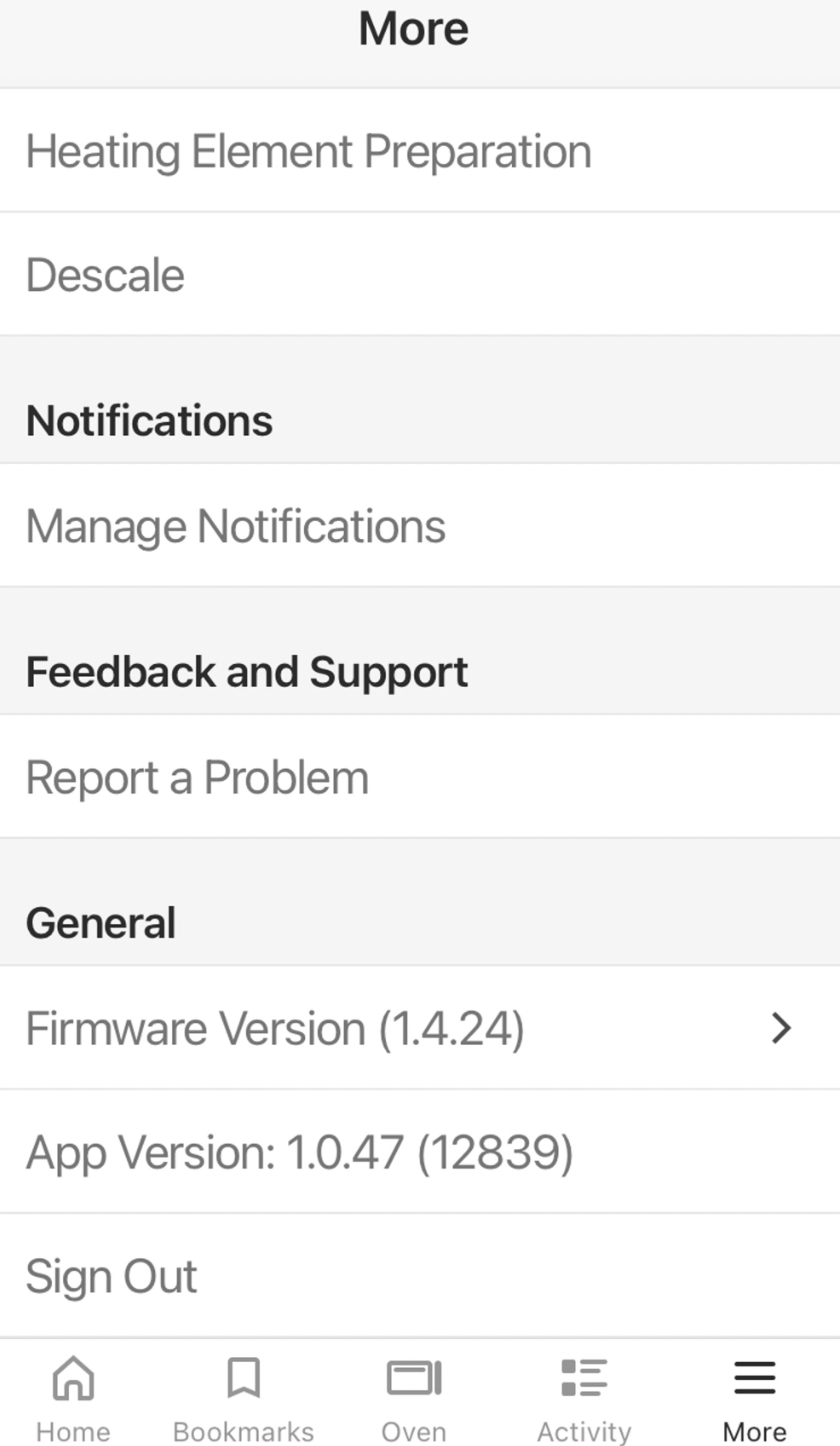The width and height of the screenshot is (840, 1446).
Task: Tap the More hamburger icon
Action: (755, 1378)
